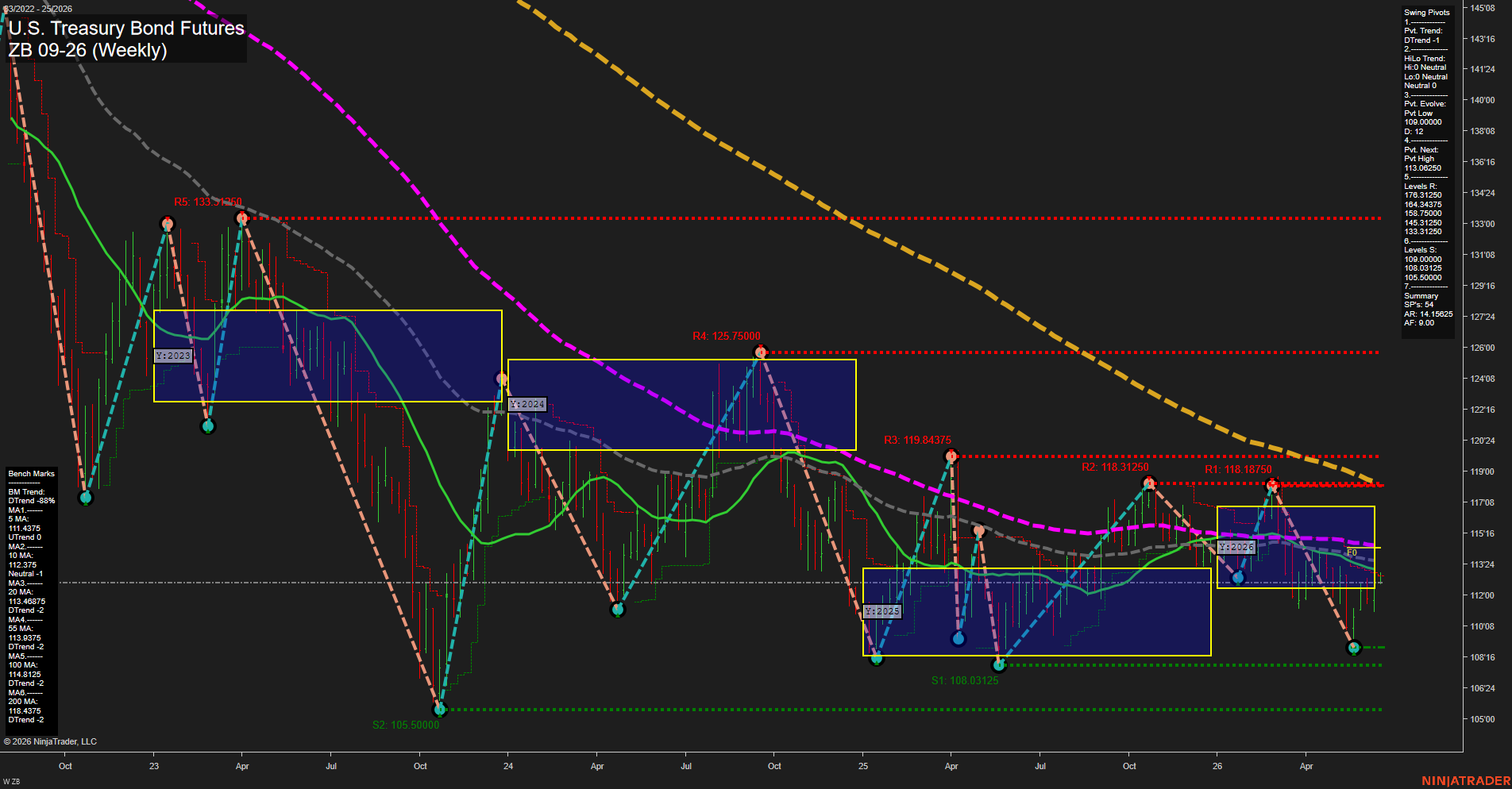The width and height of the screenshot is (1512, 789).
Task: Click the Bench Marks panel heading
Action: (32, 474)
